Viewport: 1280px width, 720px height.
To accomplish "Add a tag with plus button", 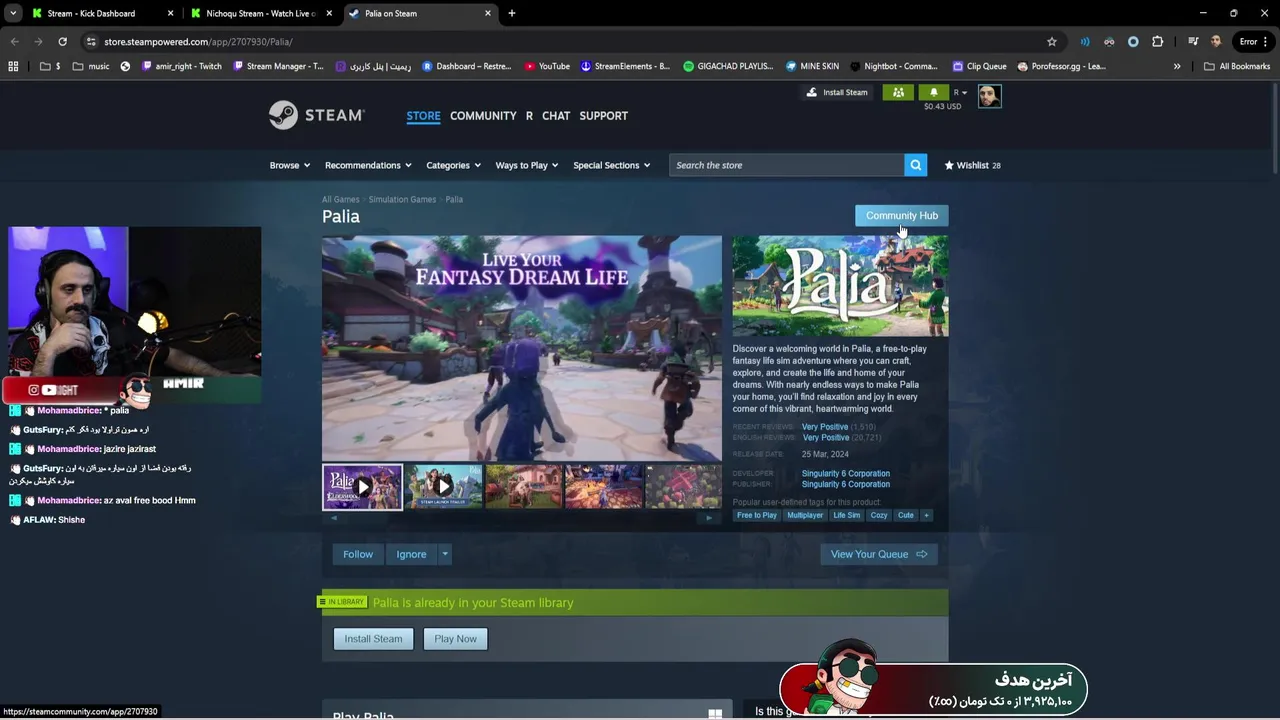I will click(926, 515).
